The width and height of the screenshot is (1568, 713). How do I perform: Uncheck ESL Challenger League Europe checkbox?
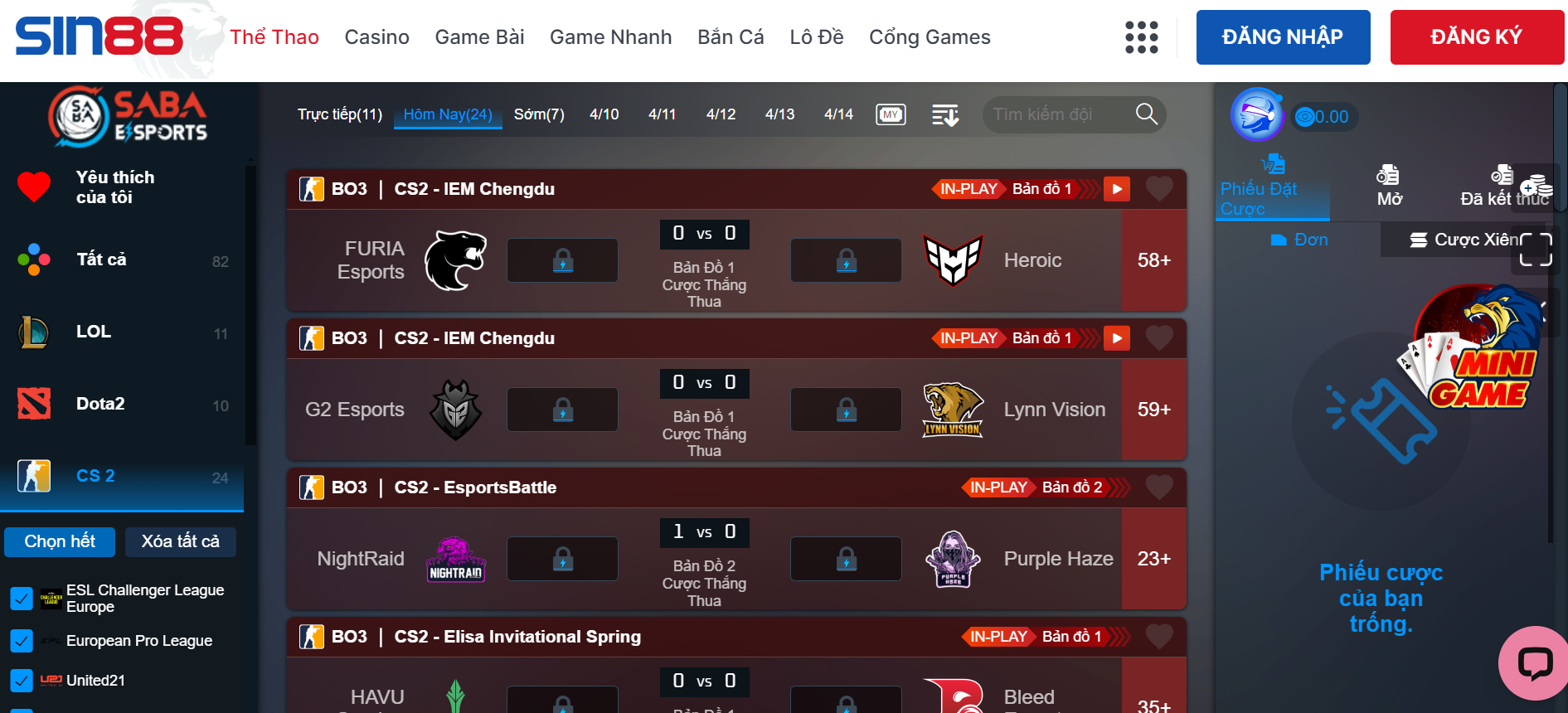pos(22,599)
